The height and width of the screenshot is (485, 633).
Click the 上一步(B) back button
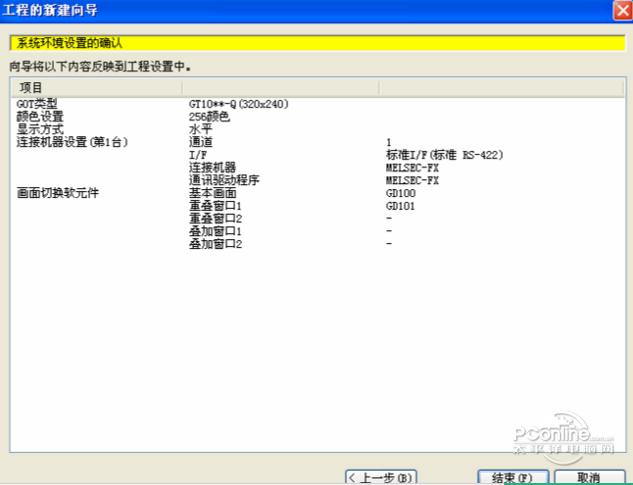pos(381,477)
